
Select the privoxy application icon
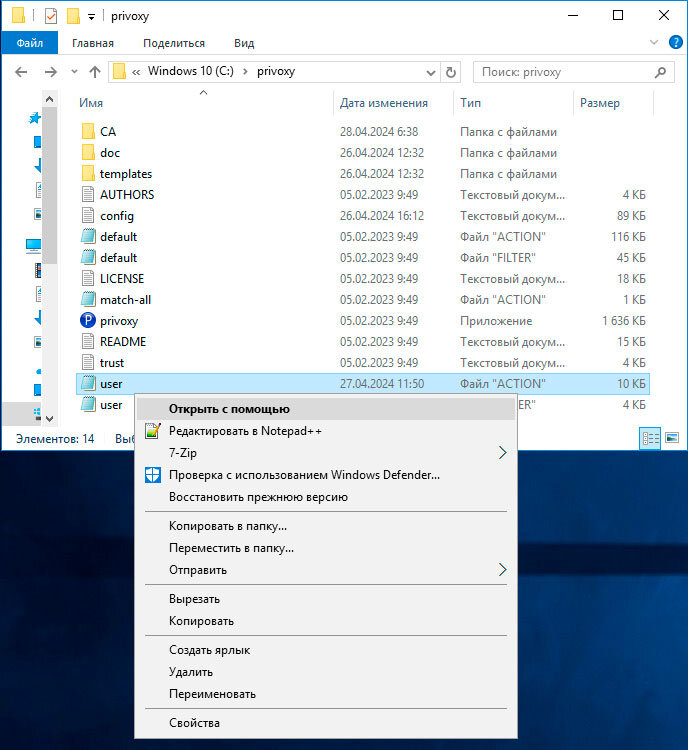click(x=88, y=320)
